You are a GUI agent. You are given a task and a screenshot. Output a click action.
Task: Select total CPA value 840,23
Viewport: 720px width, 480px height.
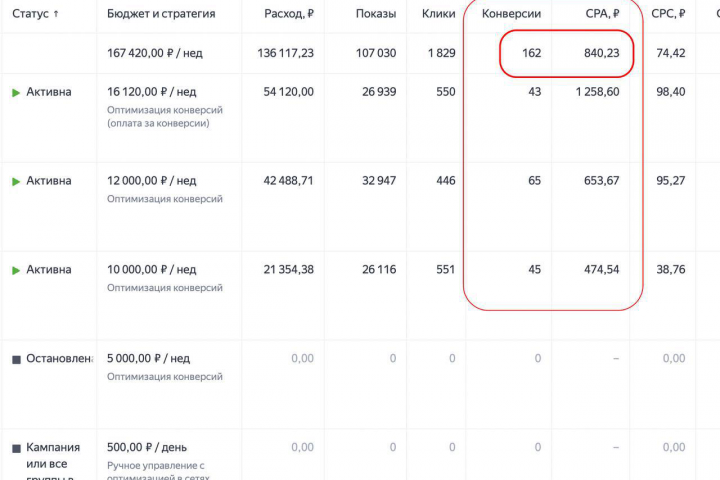(x=602, y=53)
